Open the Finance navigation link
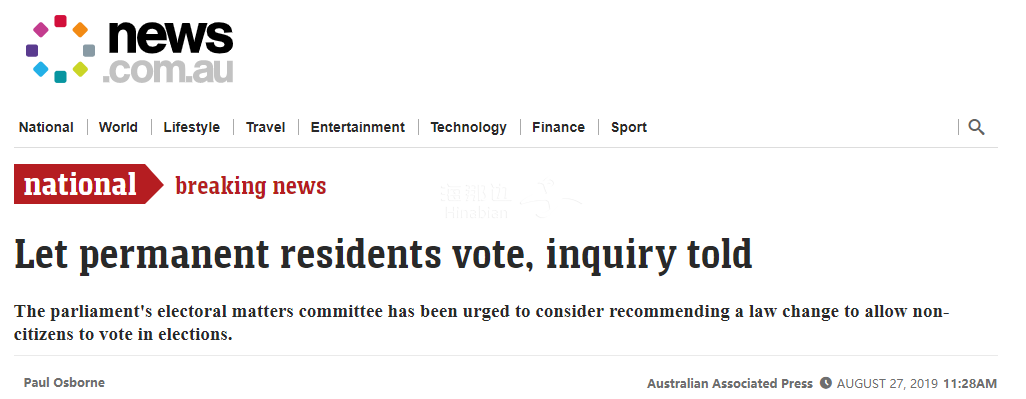 (559, 128)
